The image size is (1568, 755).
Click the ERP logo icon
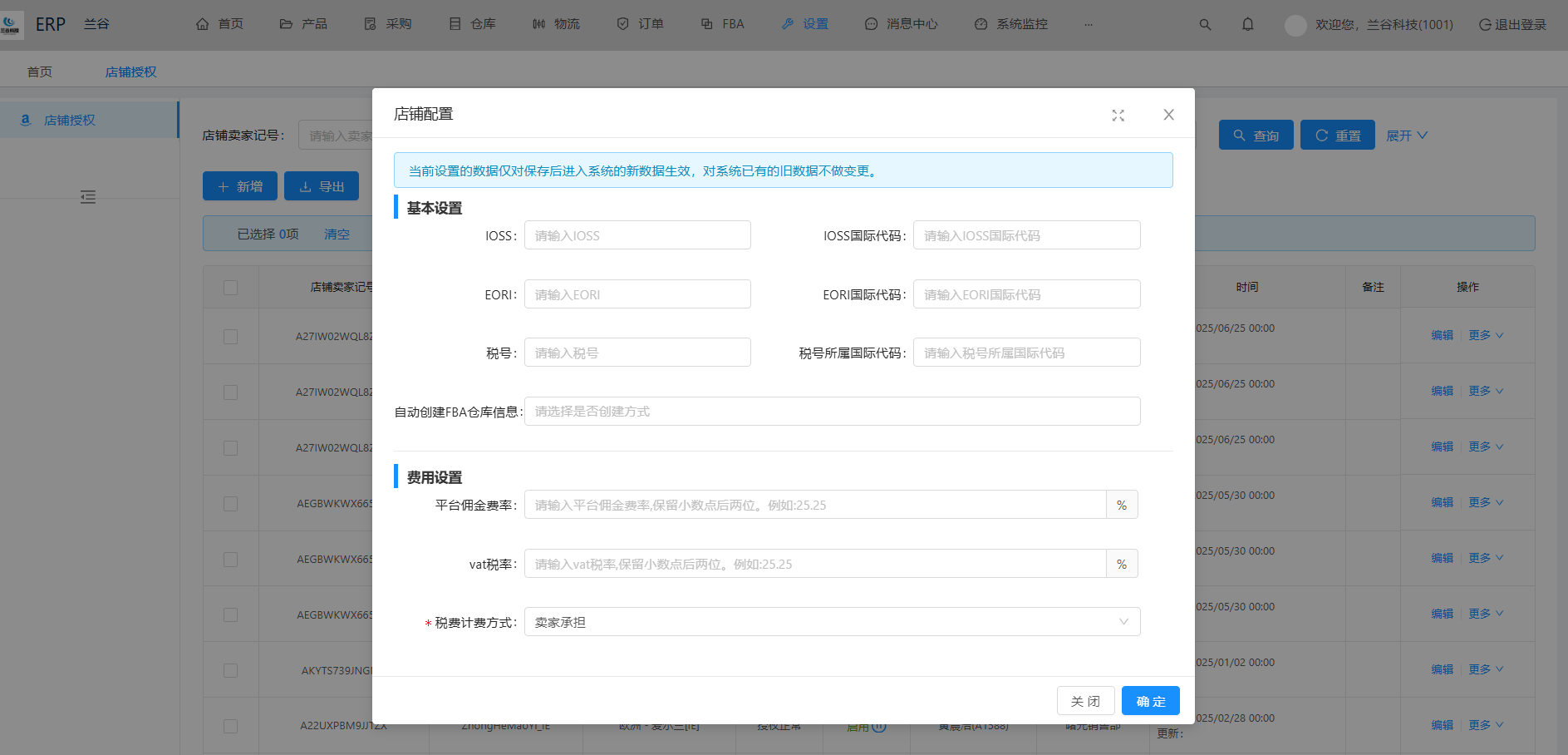point(12,24)
